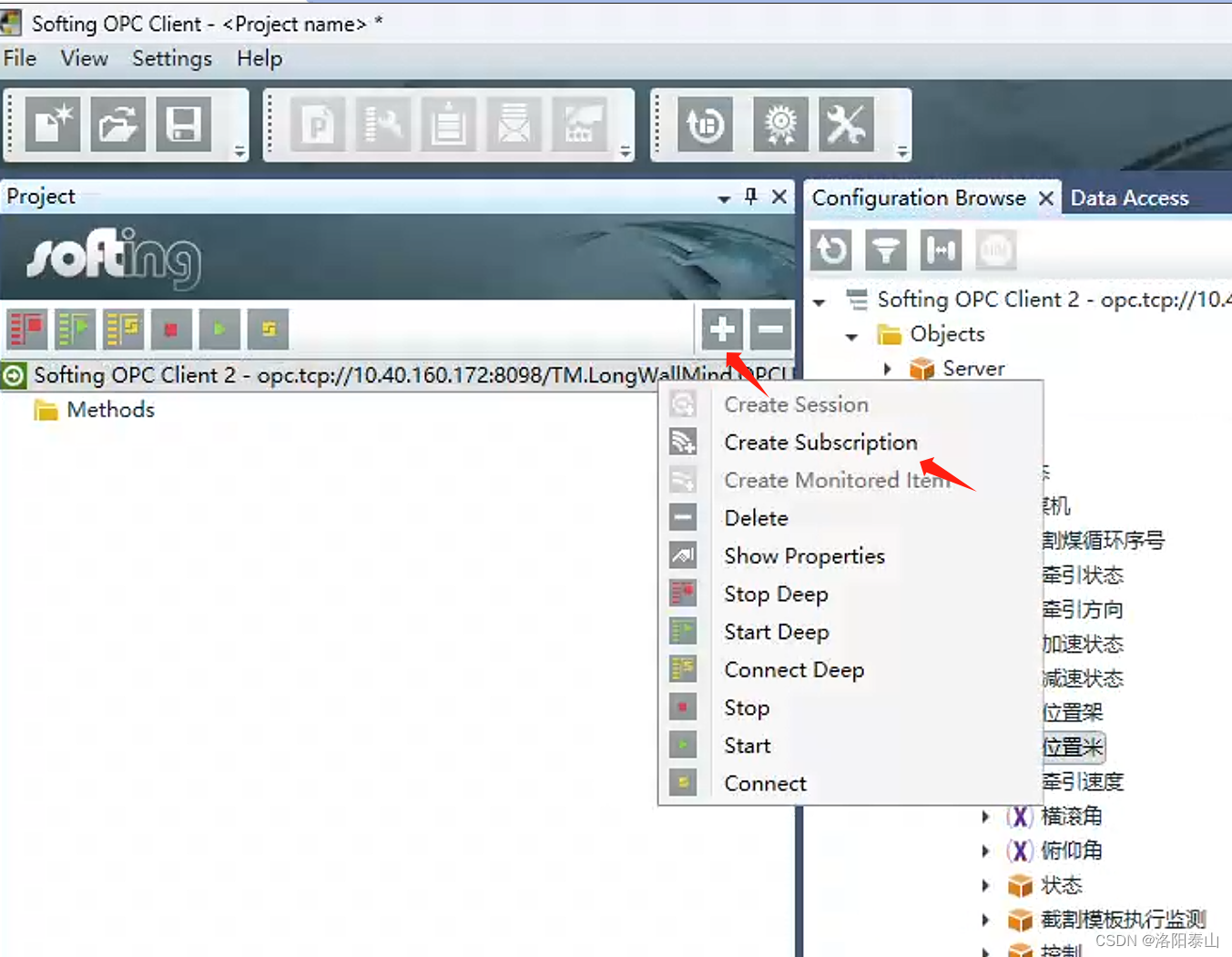
Task: Expand the Server node
Action: [888, 369]
